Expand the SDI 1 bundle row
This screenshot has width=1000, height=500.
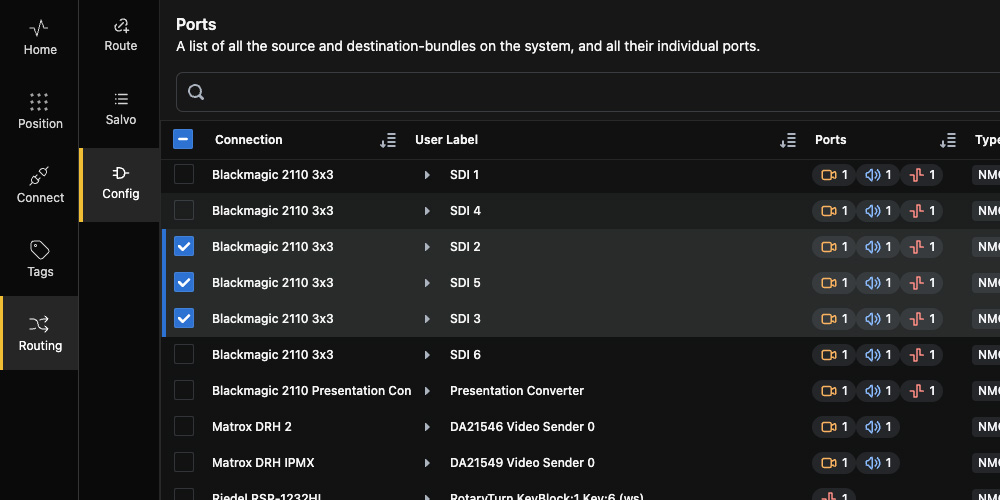click(x=427, y=175)
